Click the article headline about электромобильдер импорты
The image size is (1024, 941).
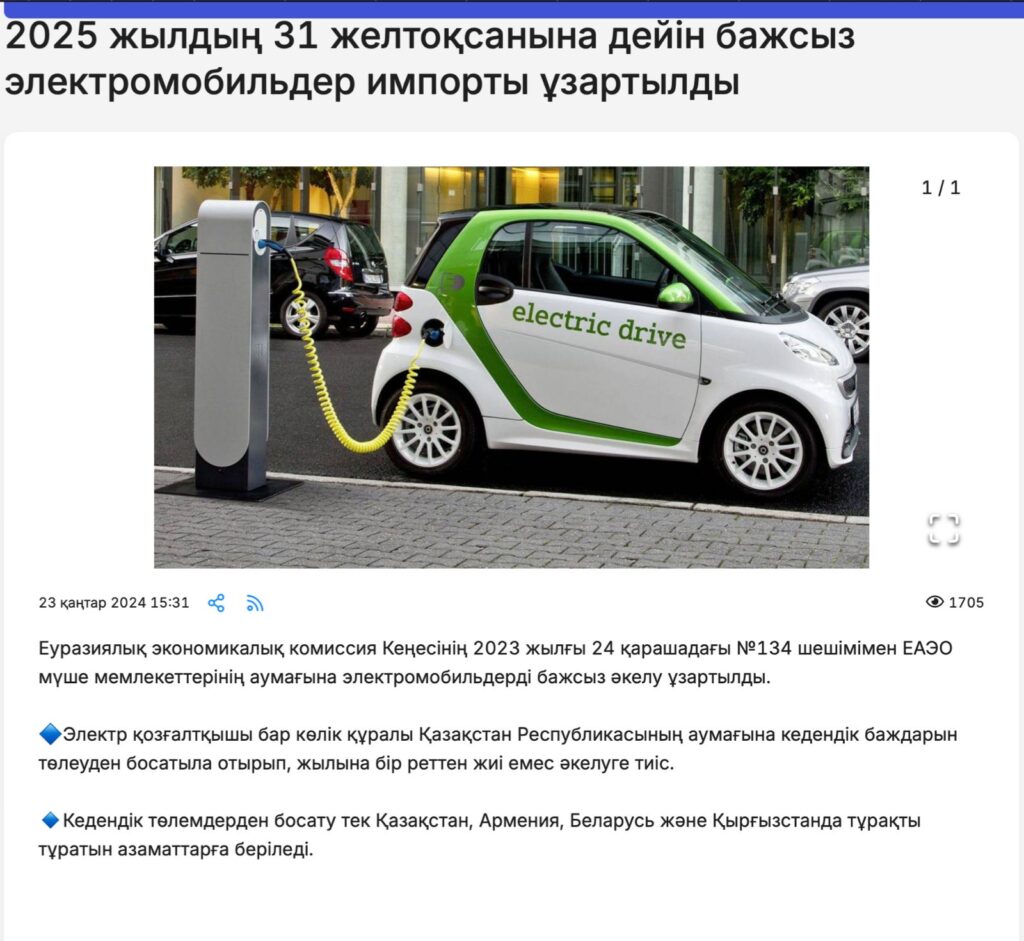click(x=430, y=60)
